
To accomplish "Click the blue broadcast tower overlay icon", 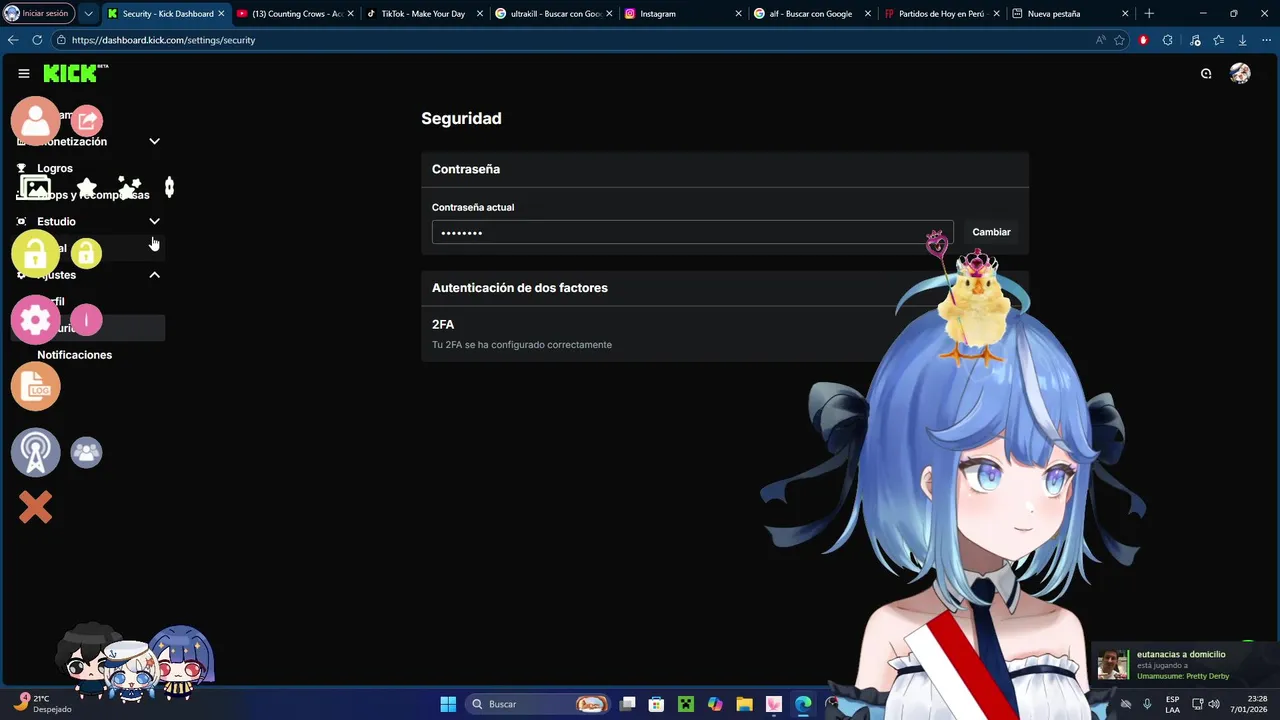I will point(35,453).
